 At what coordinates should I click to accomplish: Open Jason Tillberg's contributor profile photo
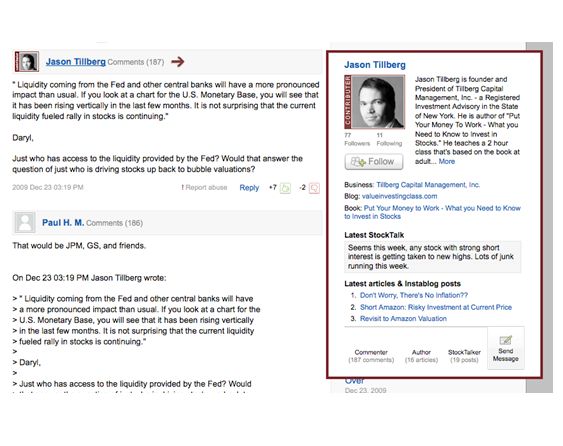pyautogui.click(x=374, y=102)
